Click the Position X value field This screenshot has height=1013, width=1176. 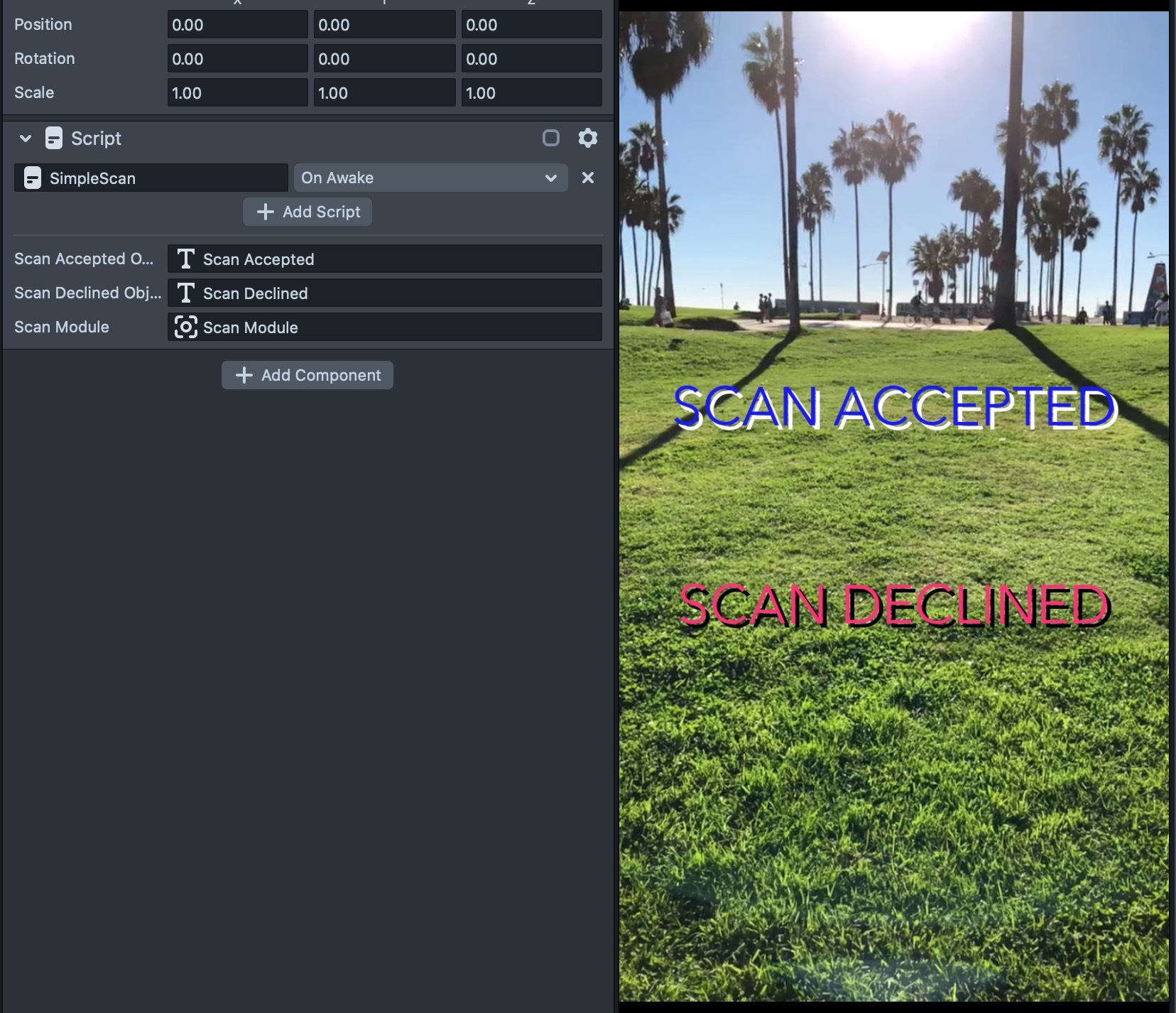(237, 25)
